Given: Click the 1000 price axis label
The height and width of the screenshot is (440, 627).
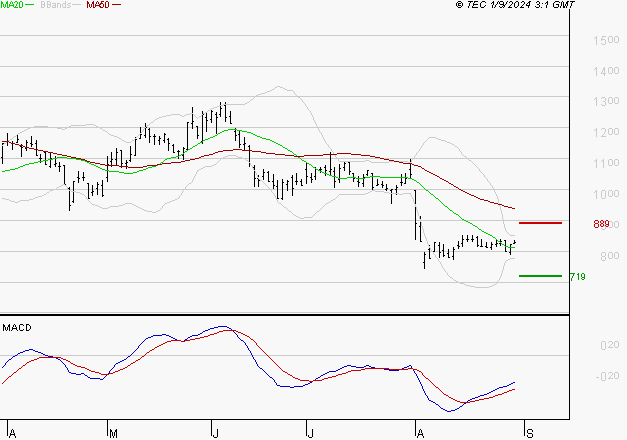Looking at the screenshot, I should pyautogui.click(x=606, y=194).
